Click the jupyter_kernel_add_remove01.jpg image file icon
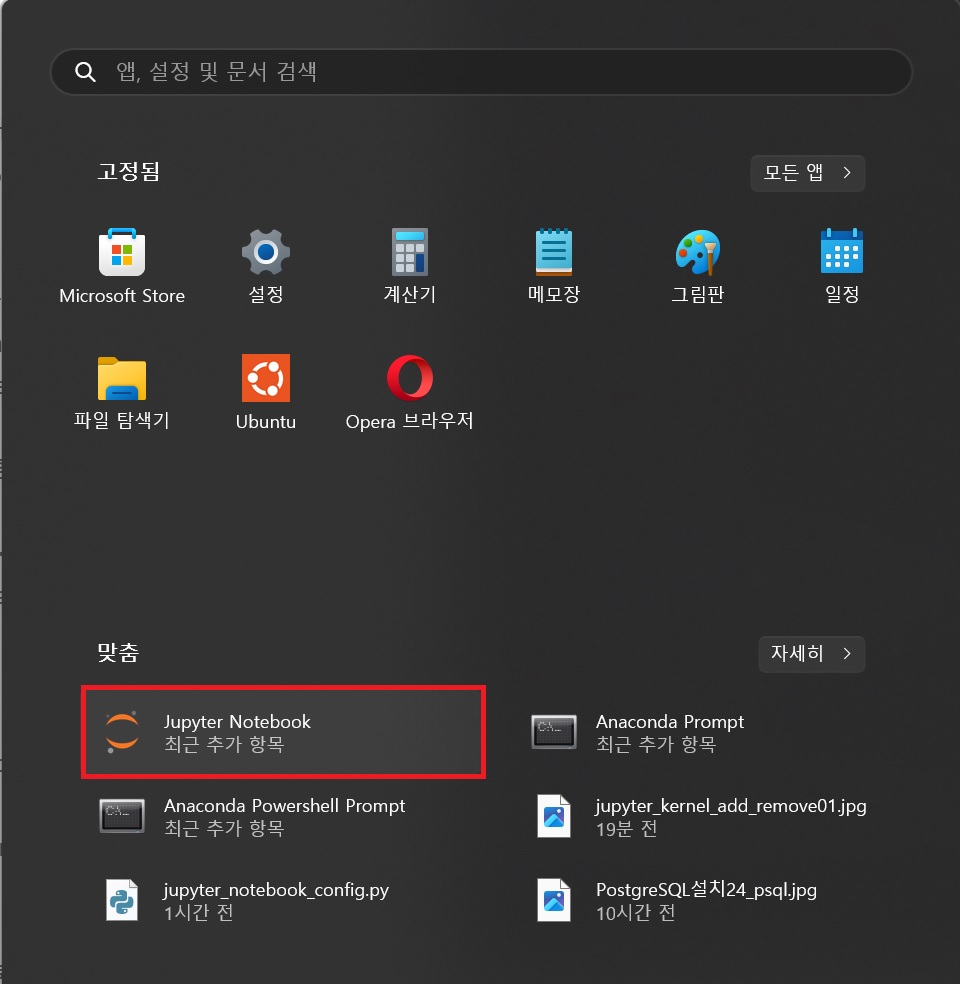The image size is (960, 984). pos(554,816)
